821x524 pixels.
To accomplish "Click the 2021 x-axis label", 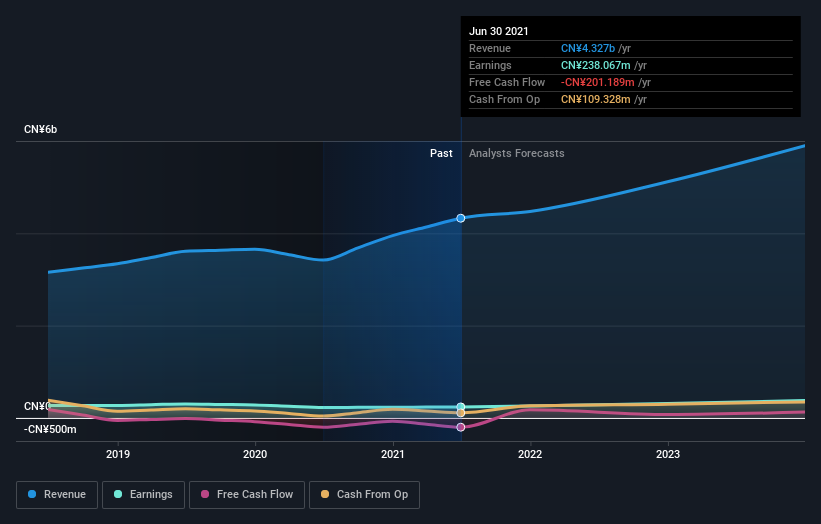I will coord(393,454).
